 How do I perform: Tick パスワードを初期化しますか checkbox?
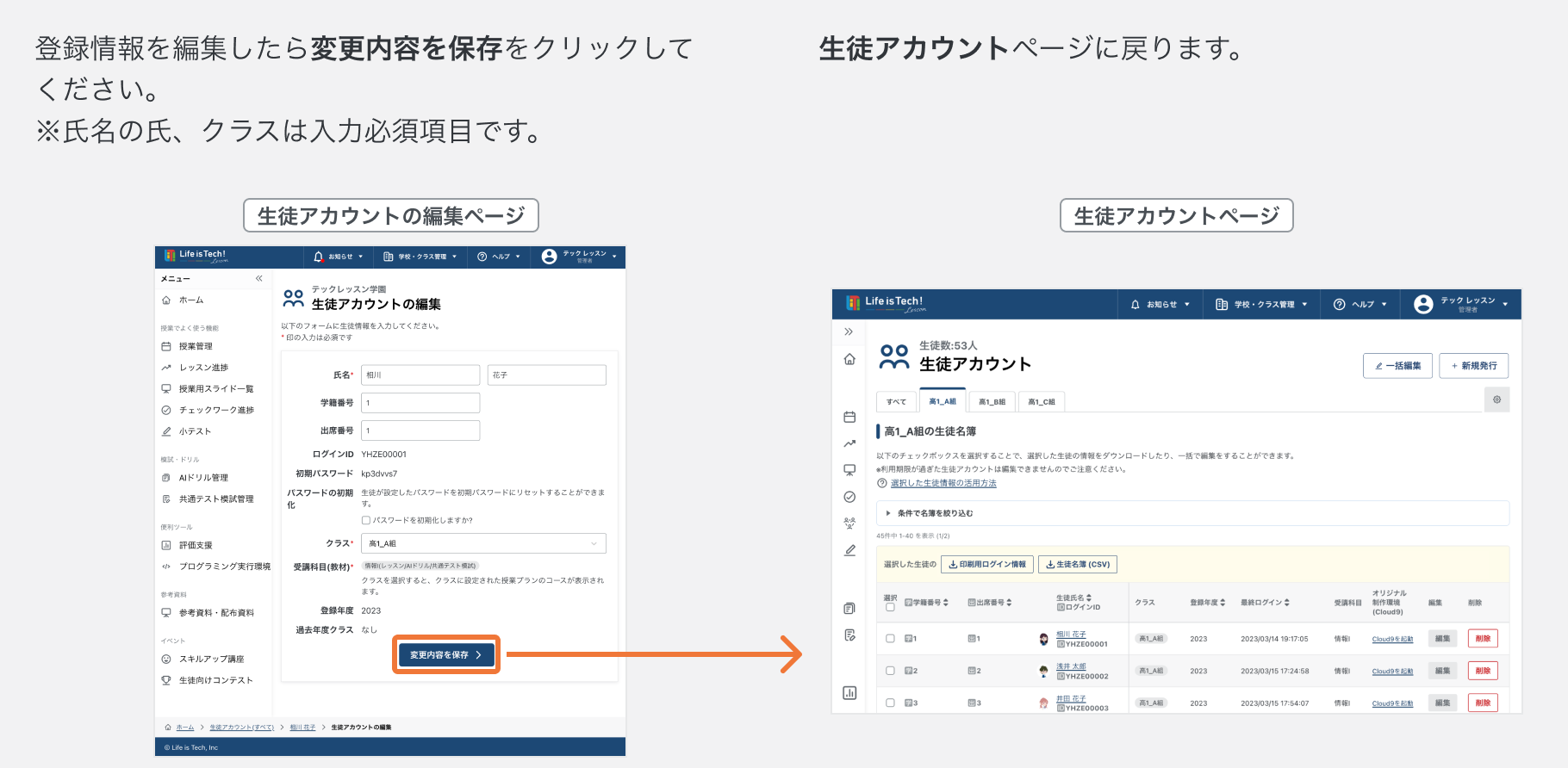(365, 520)
